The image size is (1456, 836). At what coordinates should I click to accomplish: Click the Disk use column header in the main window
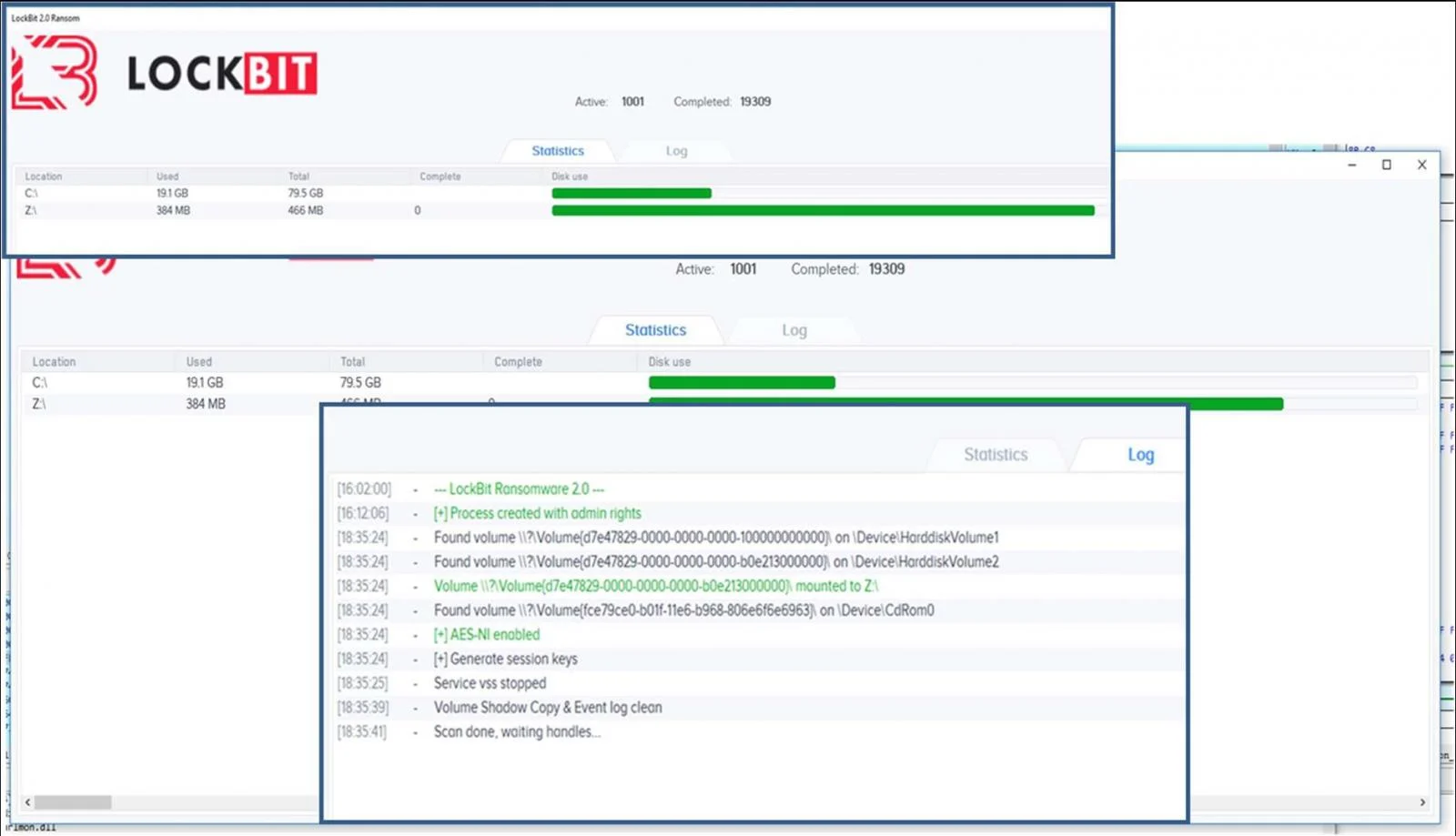tap(669, 362)
